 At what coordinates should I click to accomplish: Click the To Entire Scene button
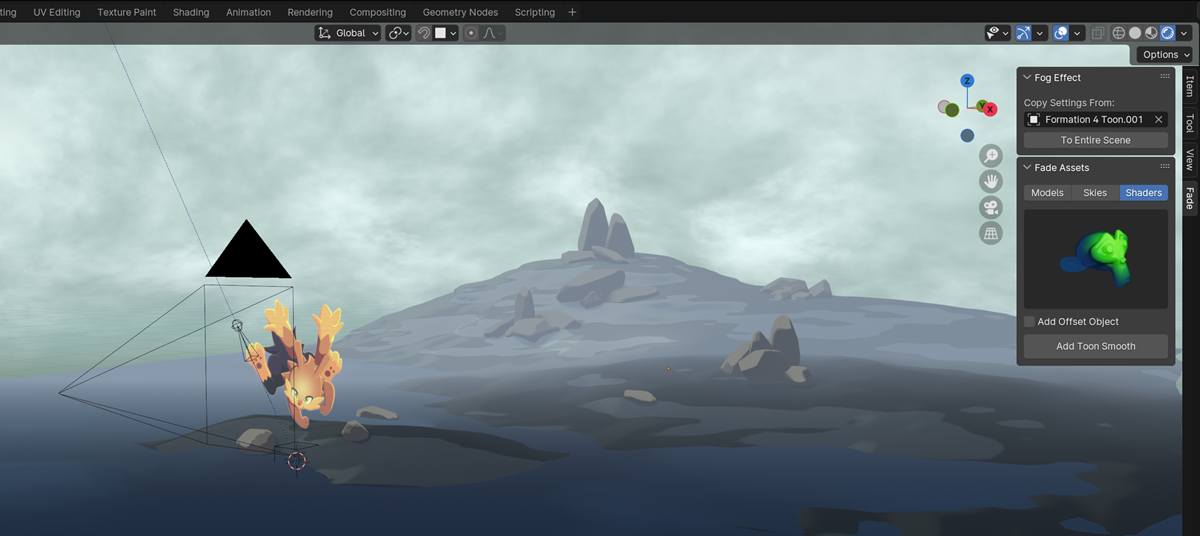click(1096, 140)
